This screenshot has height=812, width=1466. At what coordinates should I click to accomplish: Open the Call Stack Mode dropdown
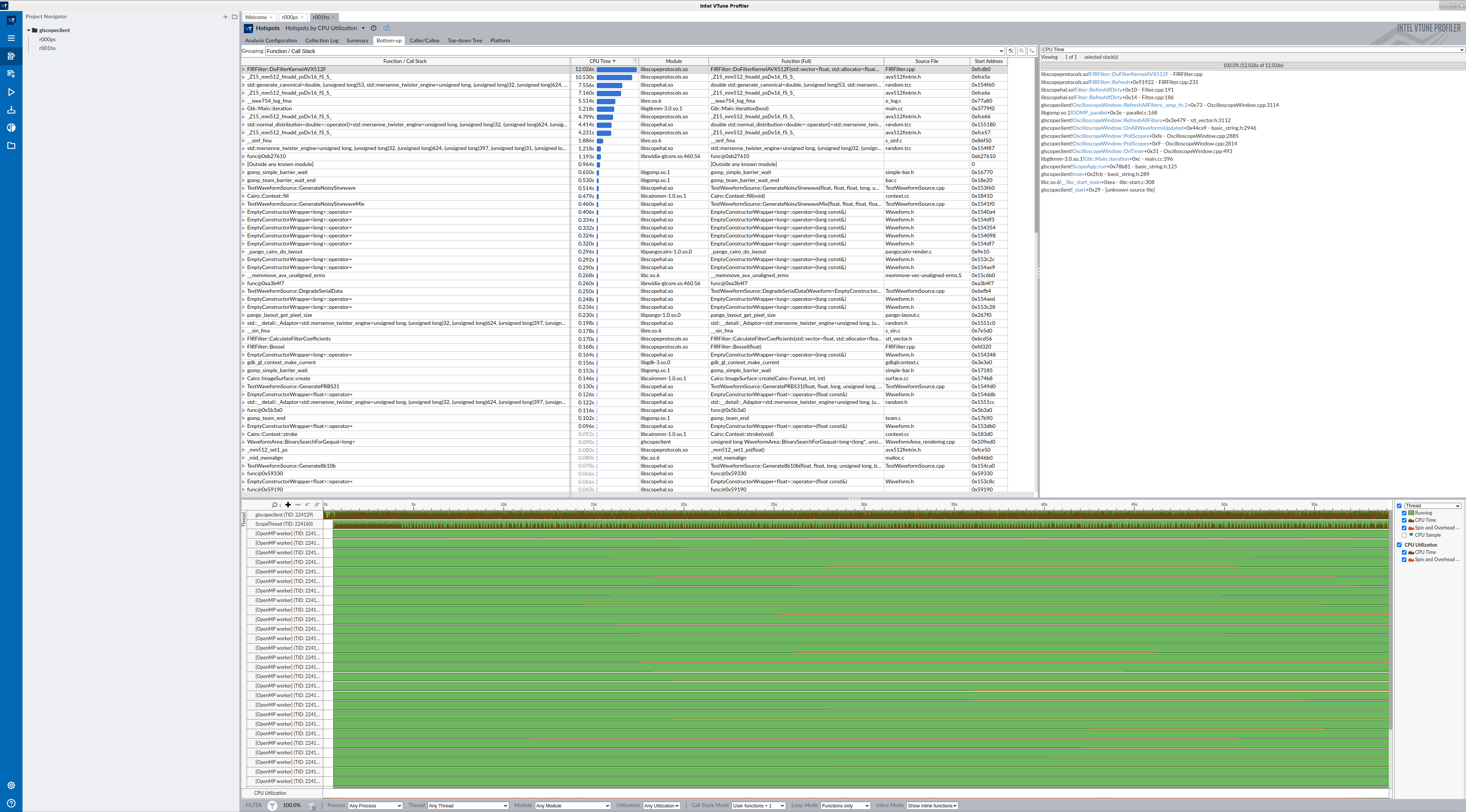[x=758, y=806]
